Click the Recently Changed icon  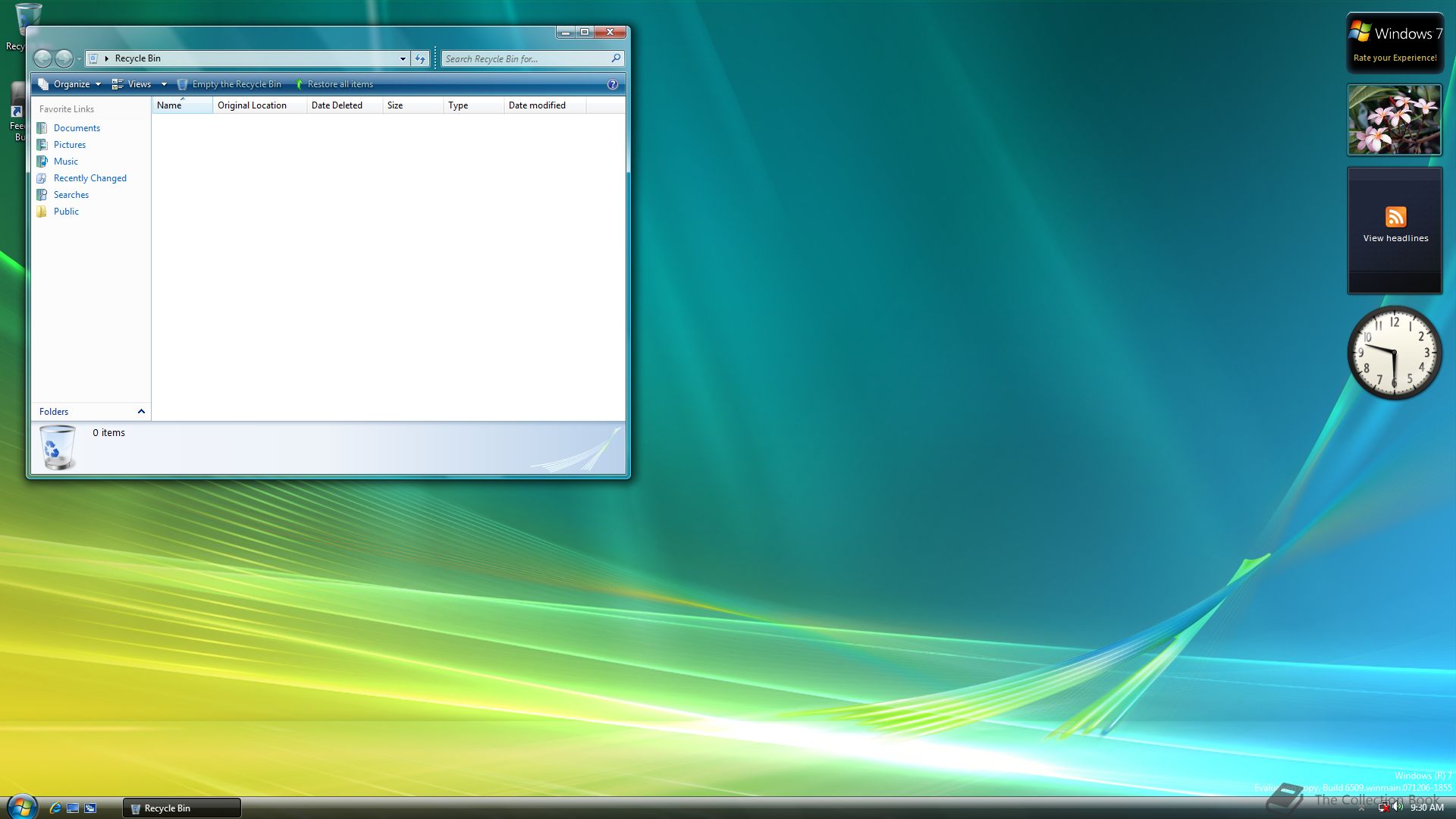(42, 178)
